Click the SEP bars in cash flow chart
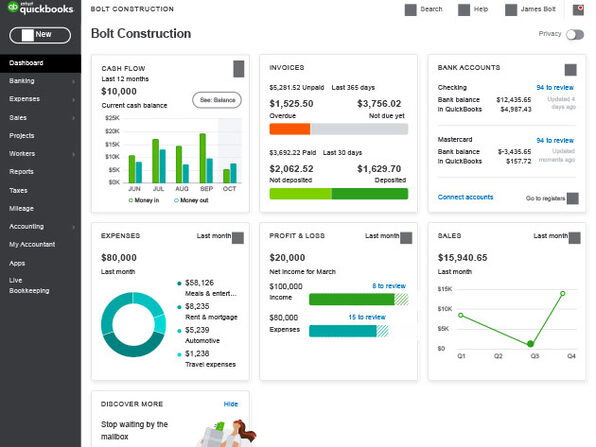 tap(206, 158)
